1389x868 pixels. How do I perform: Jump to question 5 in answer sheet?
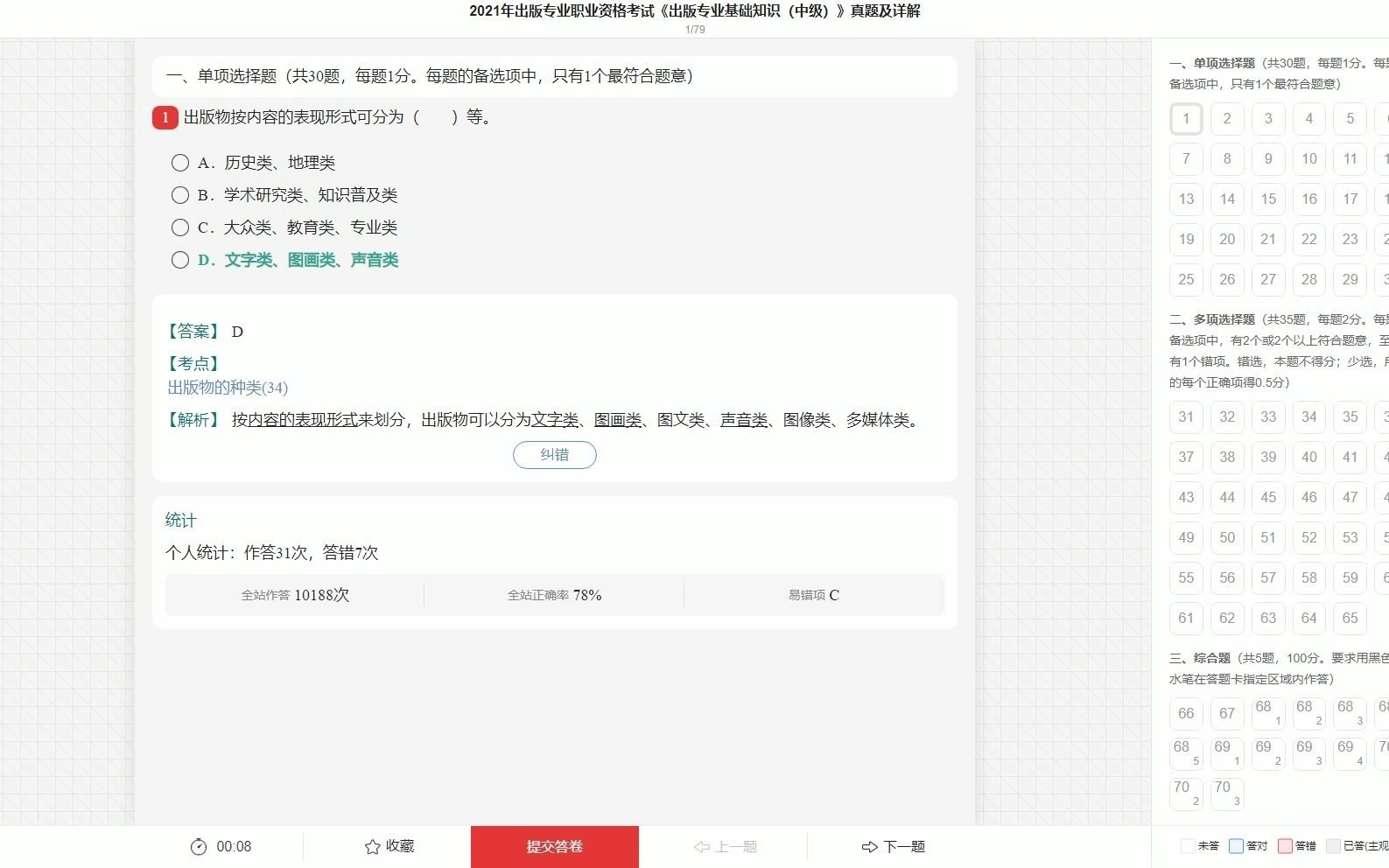1350,119
